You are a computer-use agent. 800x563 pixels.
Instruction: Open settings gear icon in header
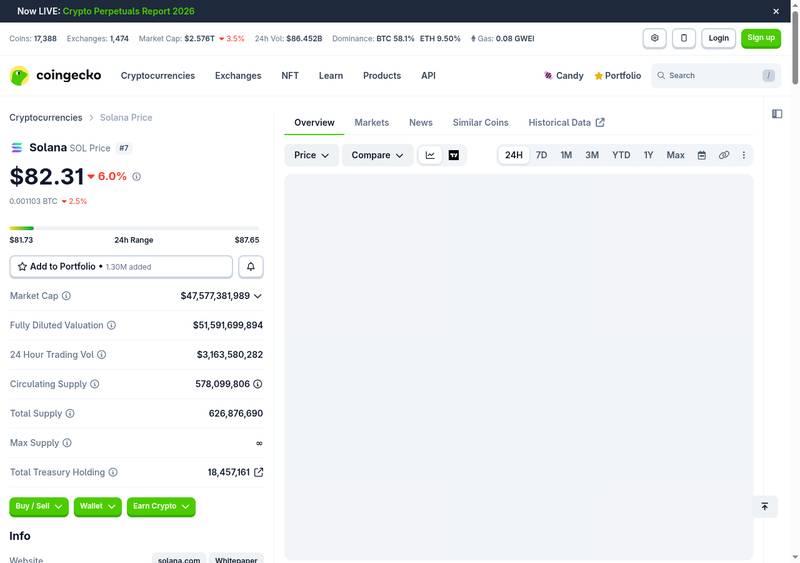point(655,38)
